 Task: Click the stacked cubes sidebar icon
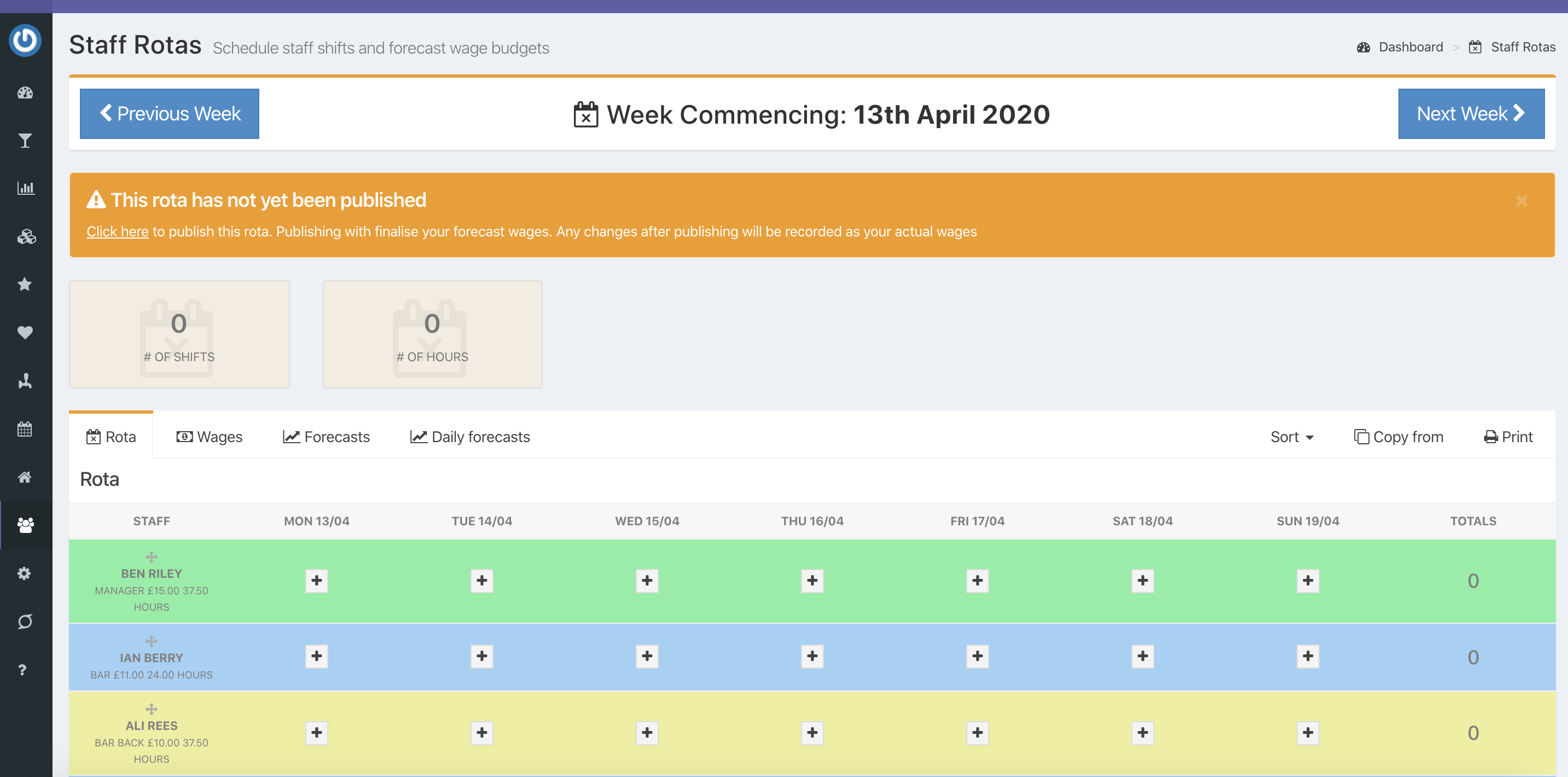25,236
